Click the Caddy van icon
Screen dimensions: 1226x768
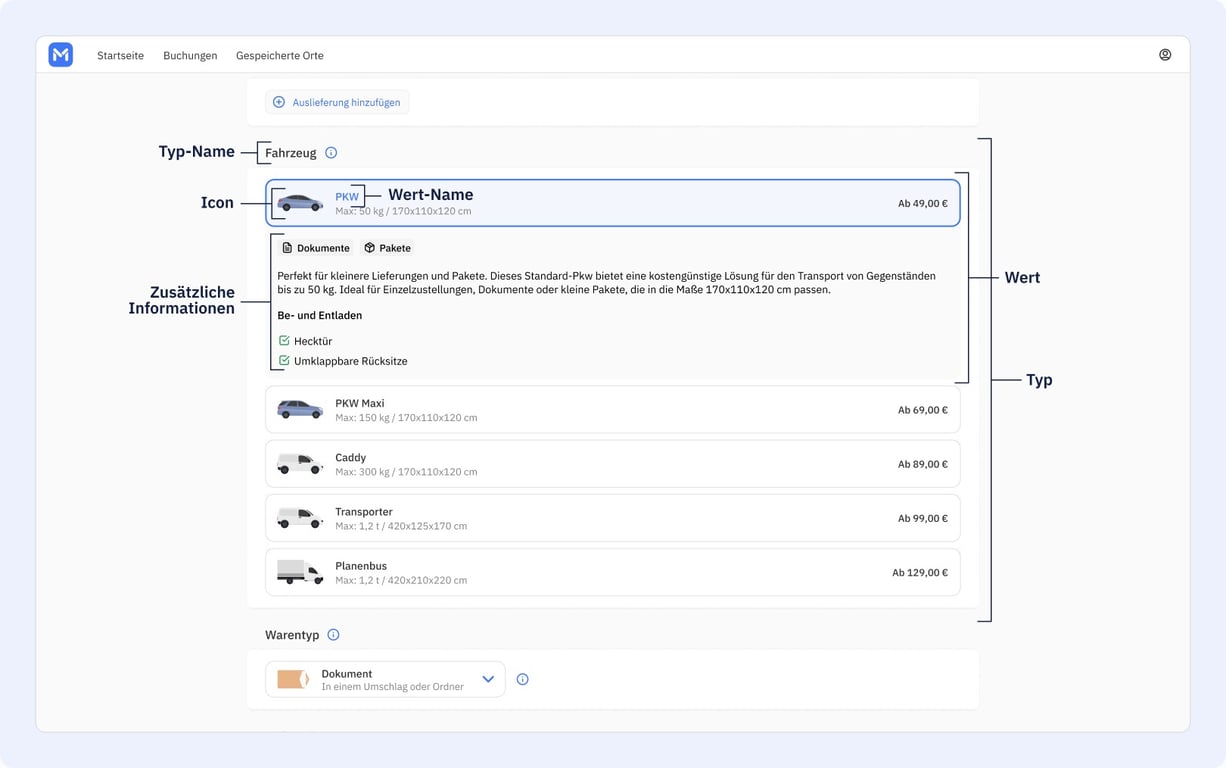tap(300, 464)
